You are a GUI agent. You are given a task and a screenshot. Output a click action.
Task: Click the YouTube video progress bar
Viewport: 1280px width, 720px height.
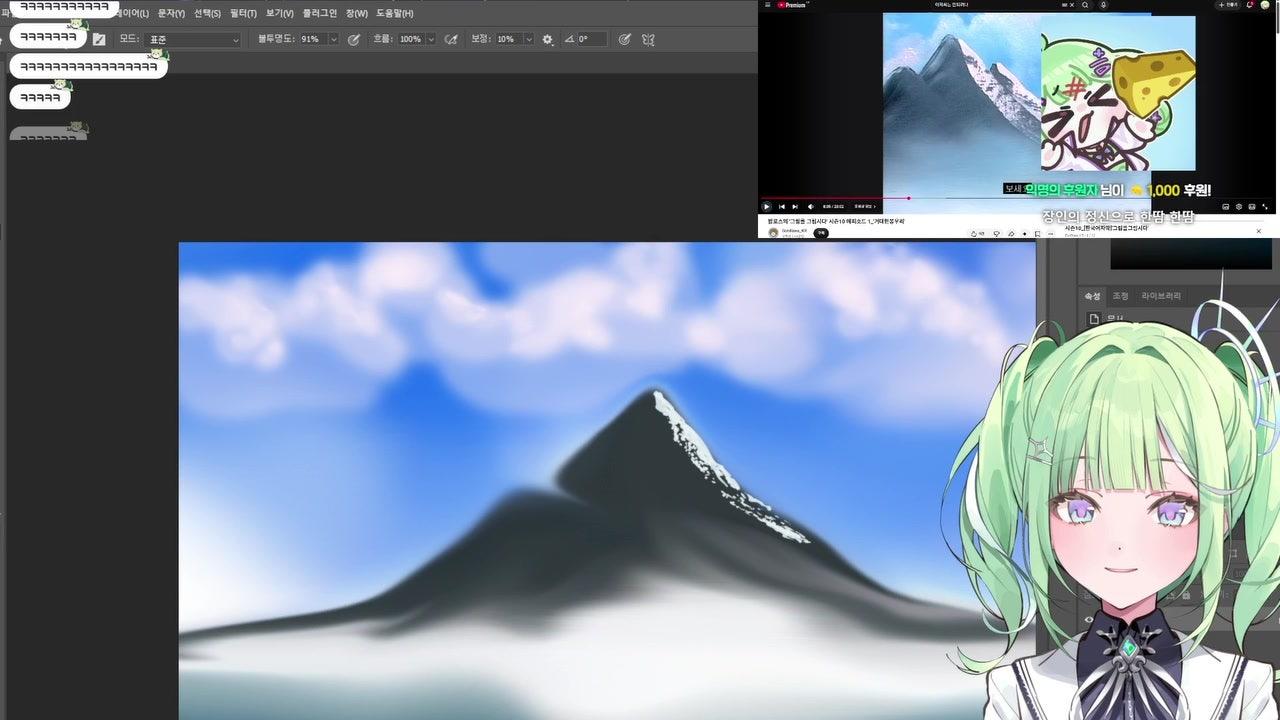click(x=1018, y=198)
